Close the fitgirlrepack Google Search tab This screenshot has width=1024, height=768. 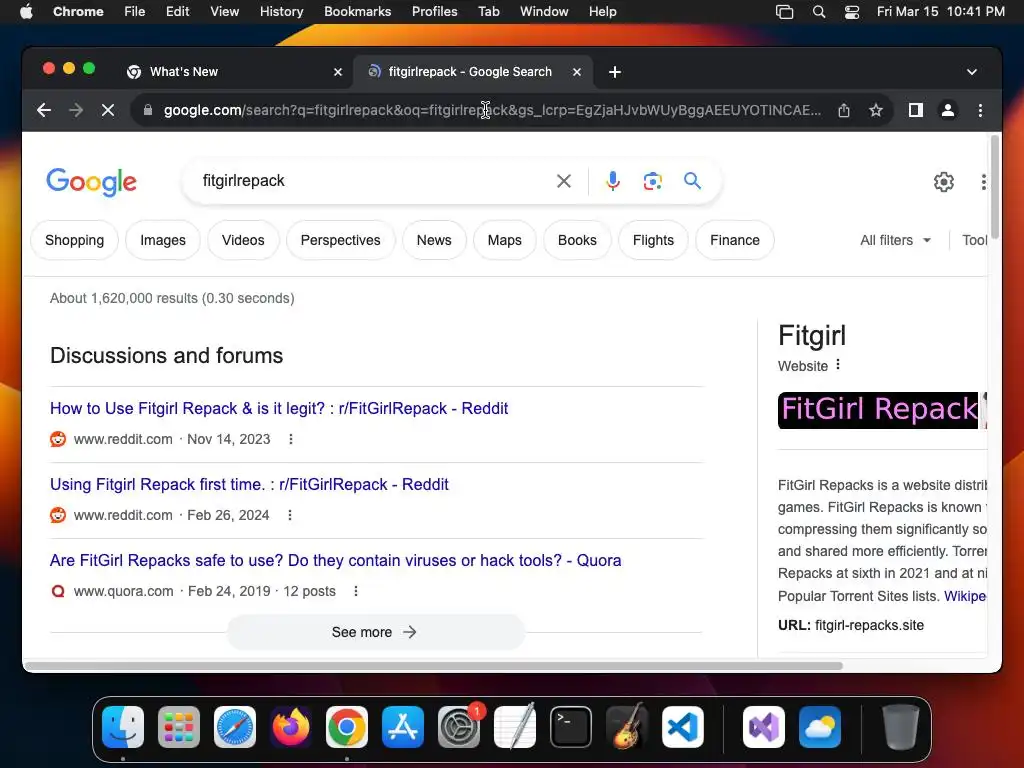tap(577, 72)
